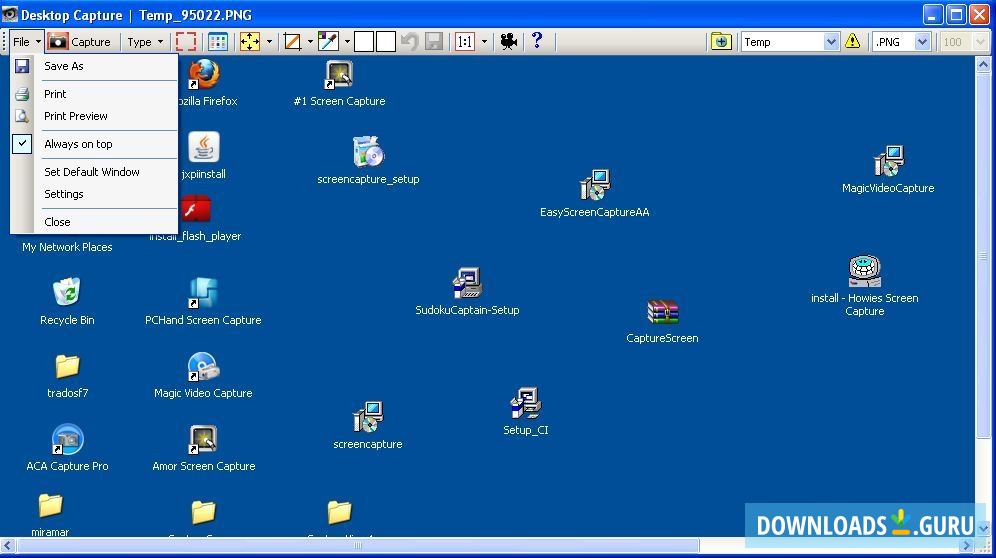Click the vertical scrollbar thumb
This screenshot has width=996, height=558.
click(x=983, y=254)
